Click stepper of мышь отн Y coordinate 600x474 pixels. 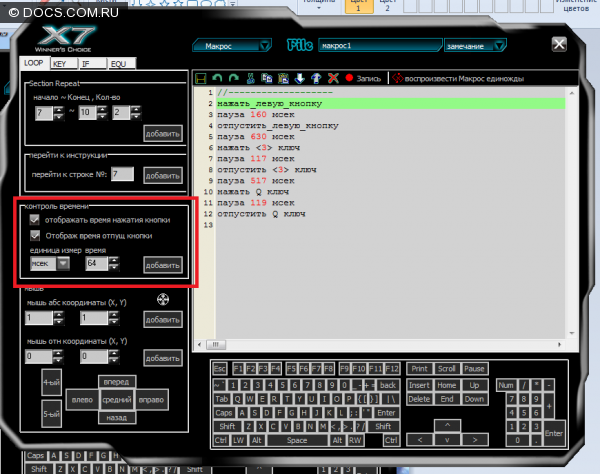pos(113,357)
